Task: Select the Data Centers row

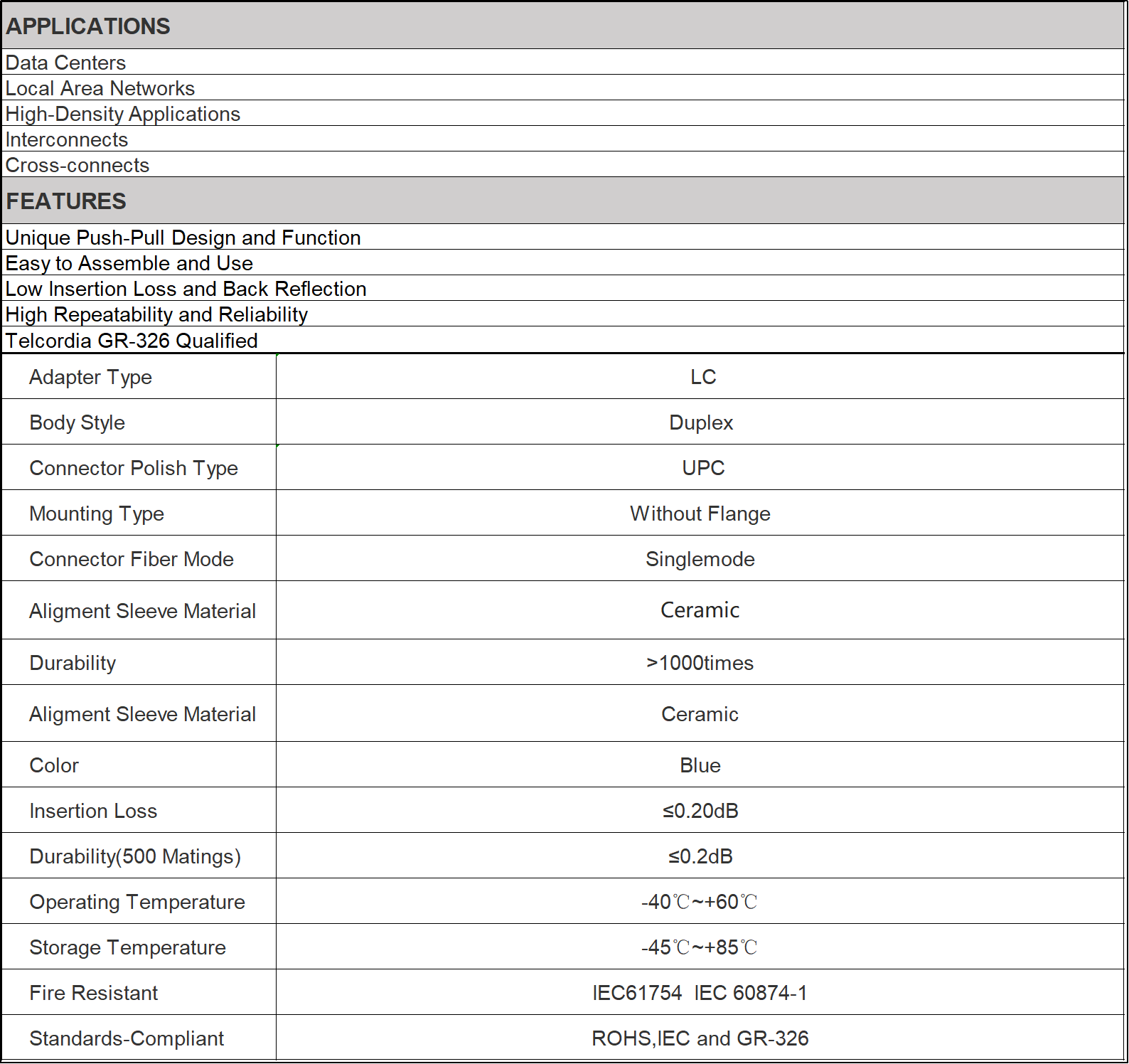Action: (x=65, y=63)
